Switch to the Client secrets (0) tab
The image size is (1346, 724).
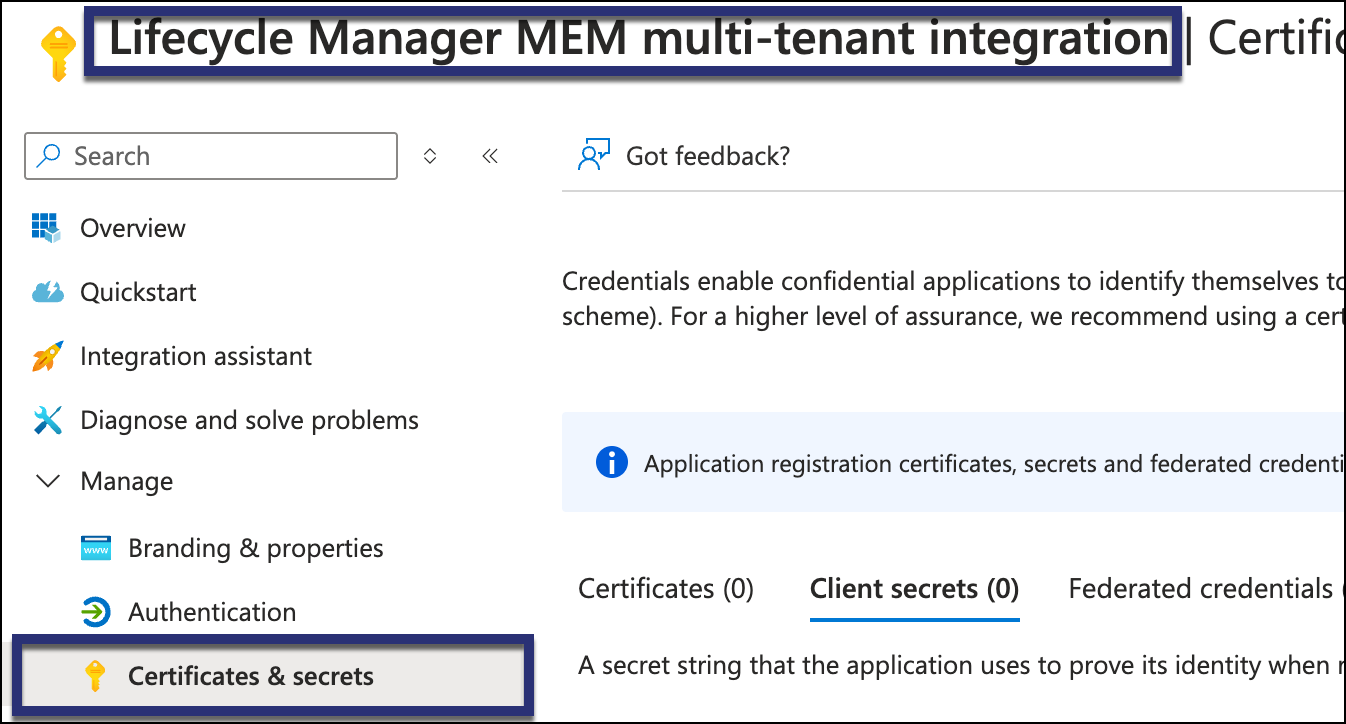914,588
